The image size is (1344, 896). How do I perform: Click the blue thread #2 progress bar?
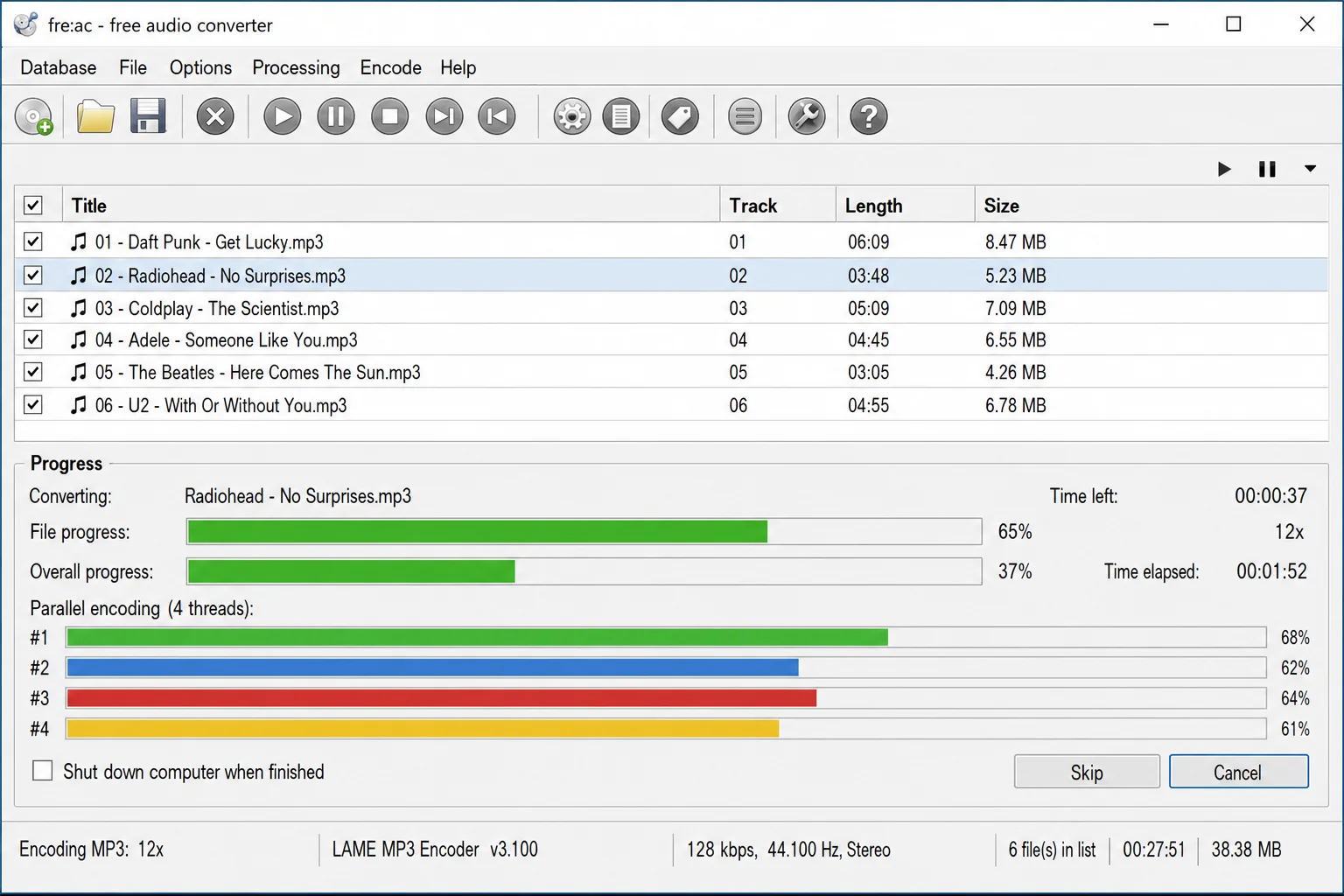coord(666,668)
